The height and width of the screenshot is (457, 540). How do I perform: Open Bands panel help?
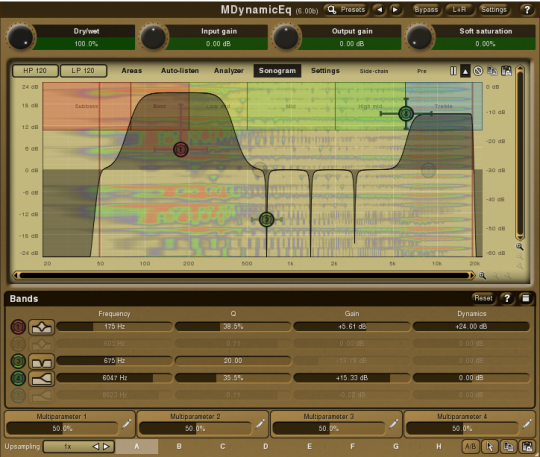pyautogui.click(x=507, y=298)
